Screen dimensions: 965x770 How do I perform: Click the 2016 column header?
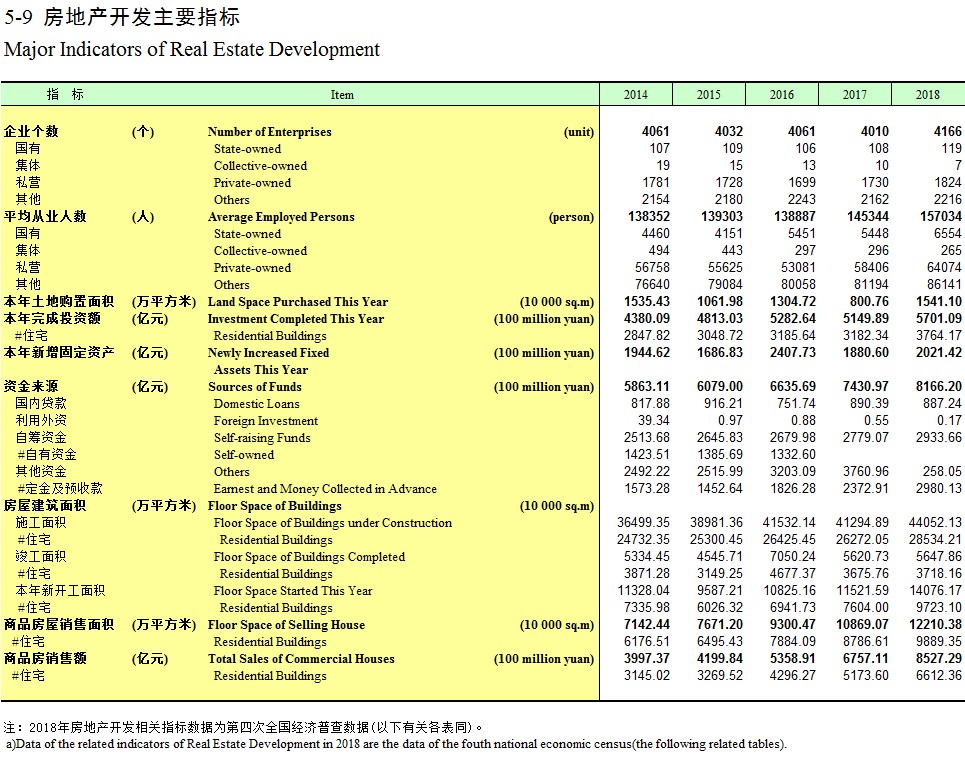(x=782, y=95)
